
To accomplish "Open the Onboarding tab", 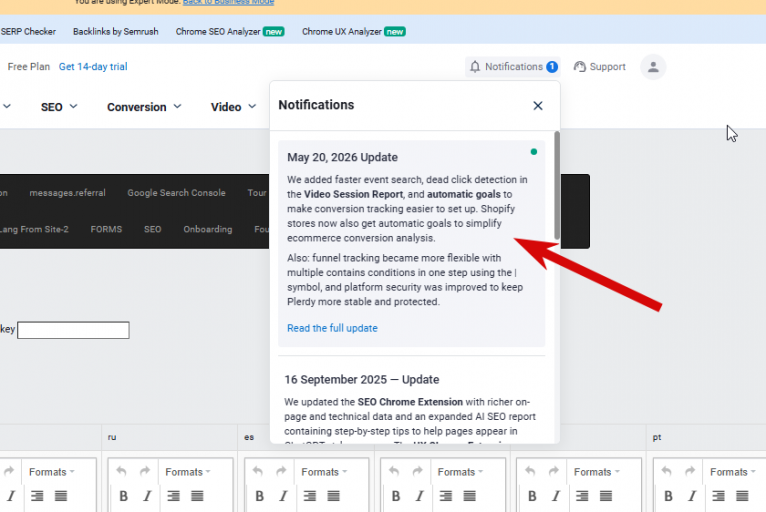I will pyautogui.click(x=208, y=229).
